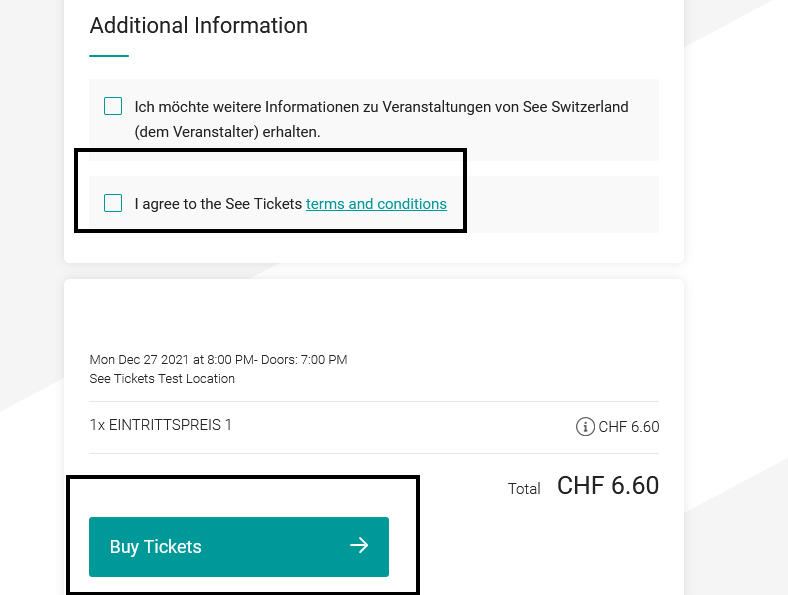Click the Additional Information heading
This screenshot has width=788, height=595.
199,25
